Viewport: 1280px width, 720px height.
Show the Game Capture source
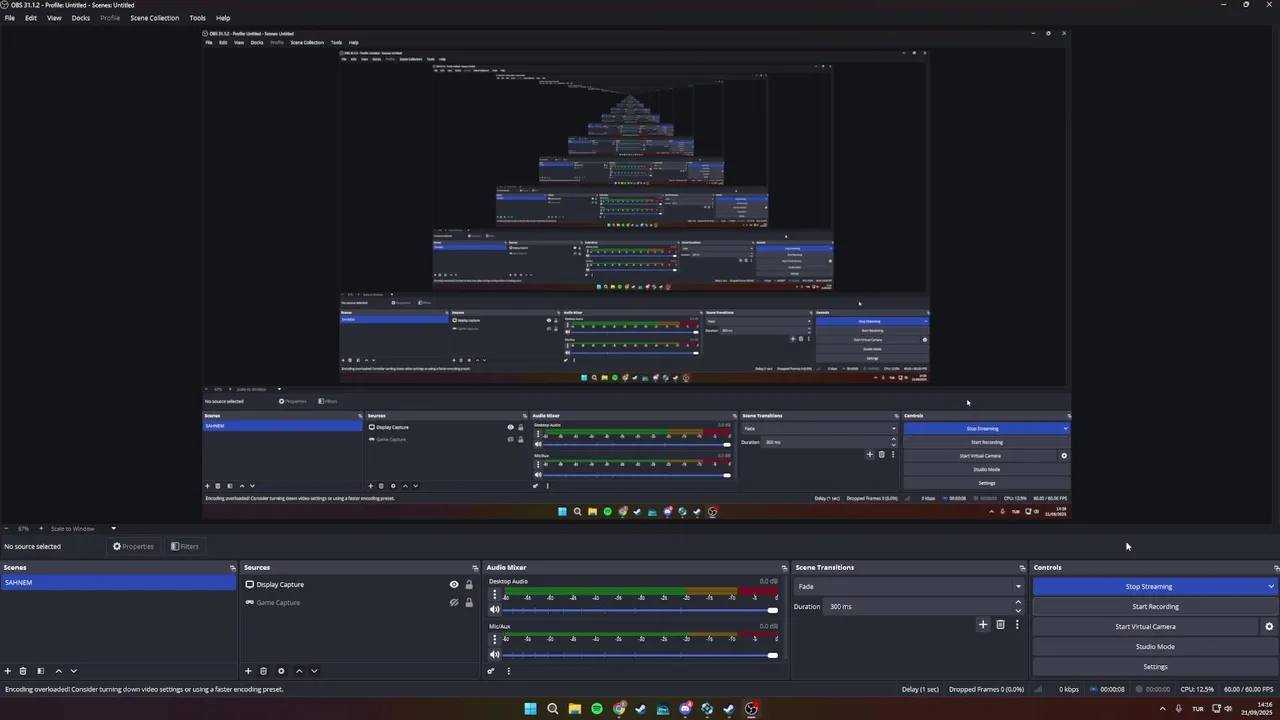tap(454, 603)
